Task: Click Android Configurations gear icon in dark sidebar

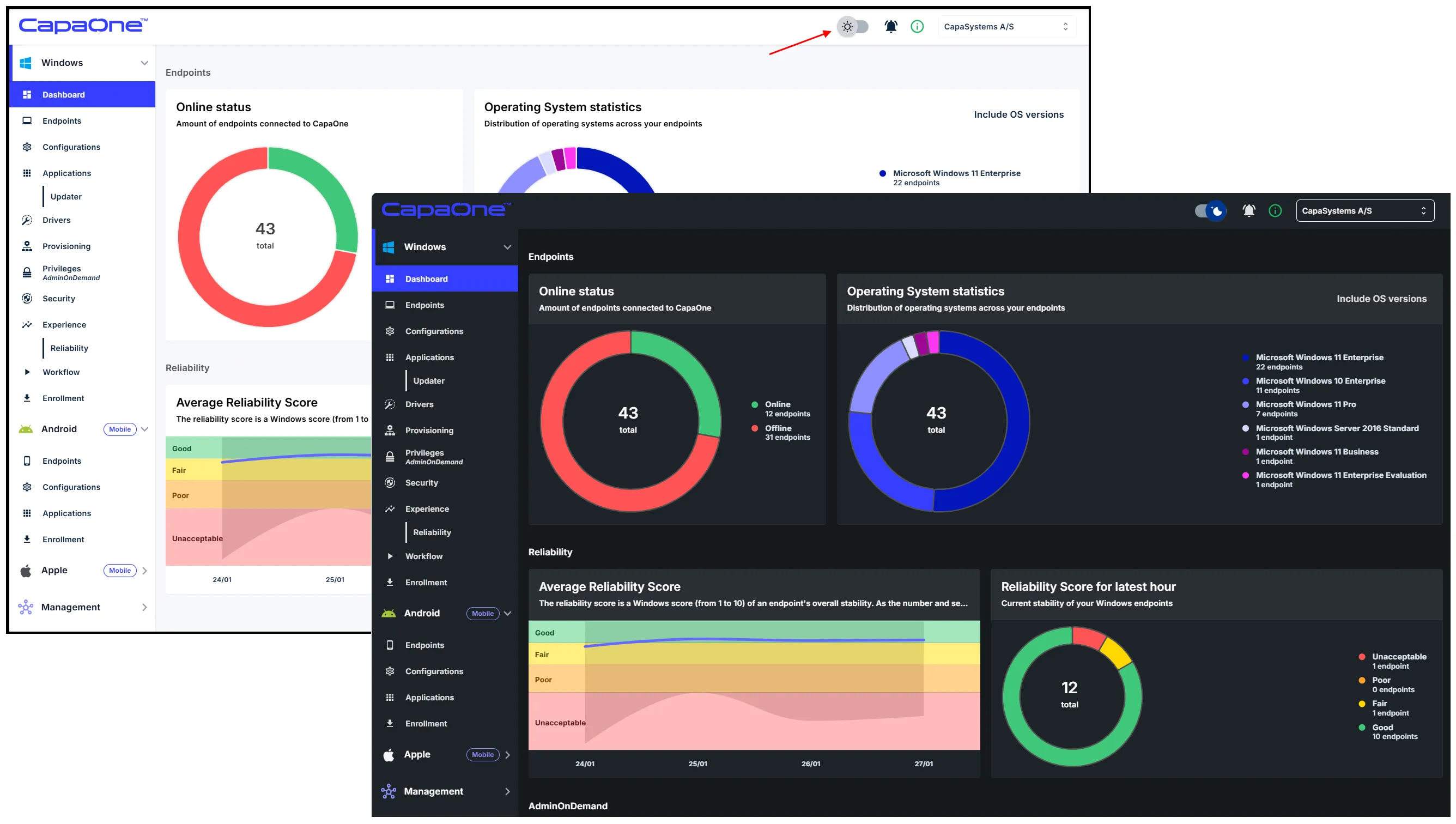Action: (389, 671)
